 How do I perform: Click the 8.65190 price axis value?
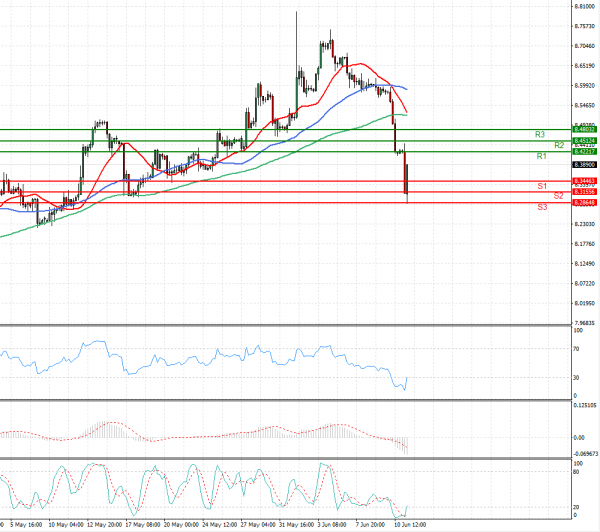[585, 66]
